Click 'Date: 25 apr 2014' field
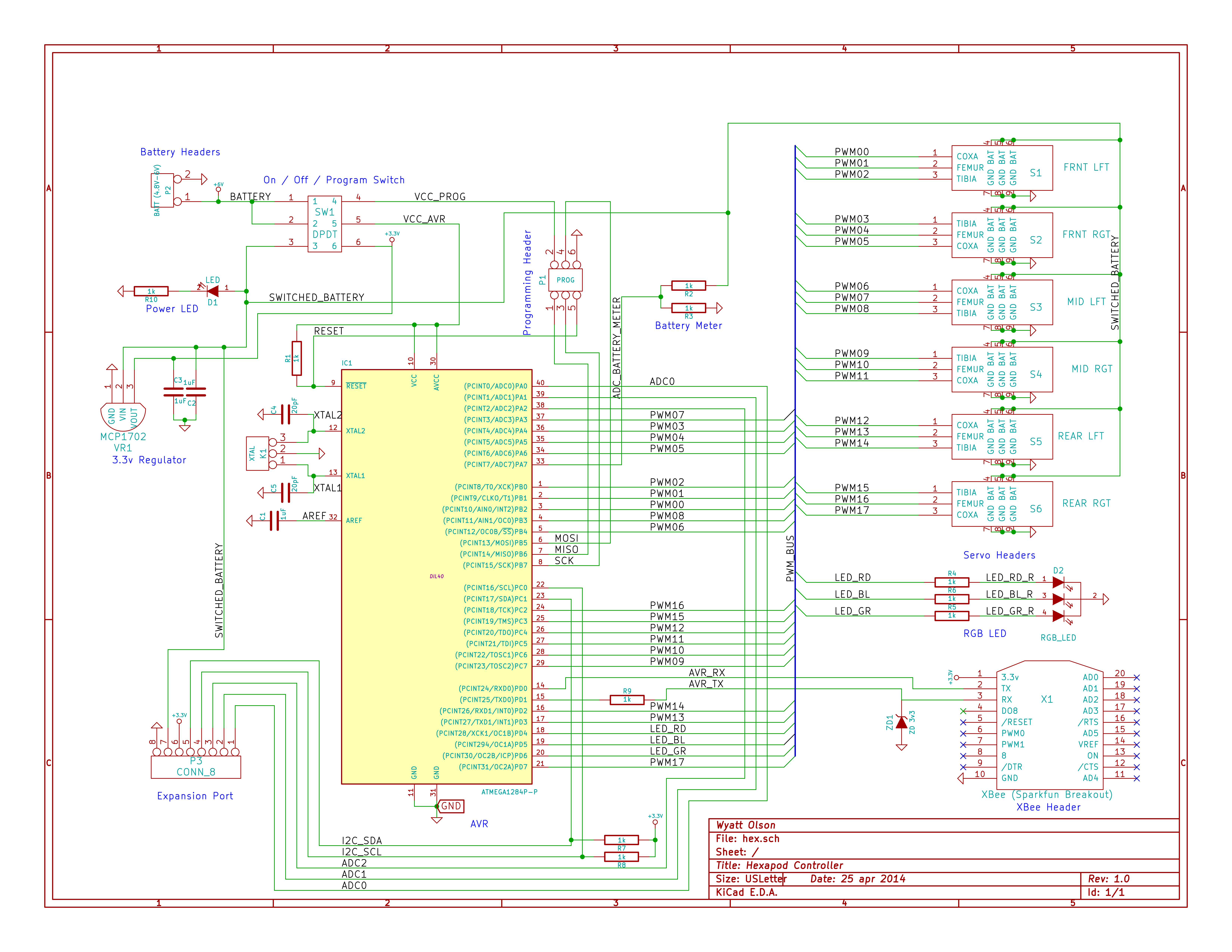 (857, 879)
